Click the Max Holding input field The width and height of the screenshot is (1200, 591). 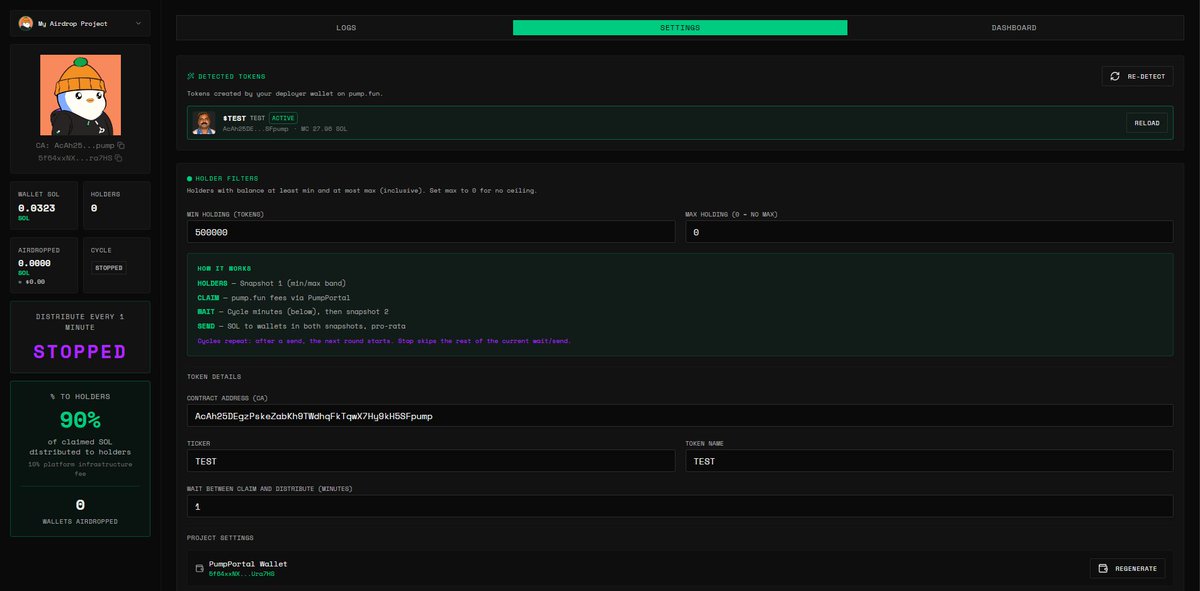[929, 231]
